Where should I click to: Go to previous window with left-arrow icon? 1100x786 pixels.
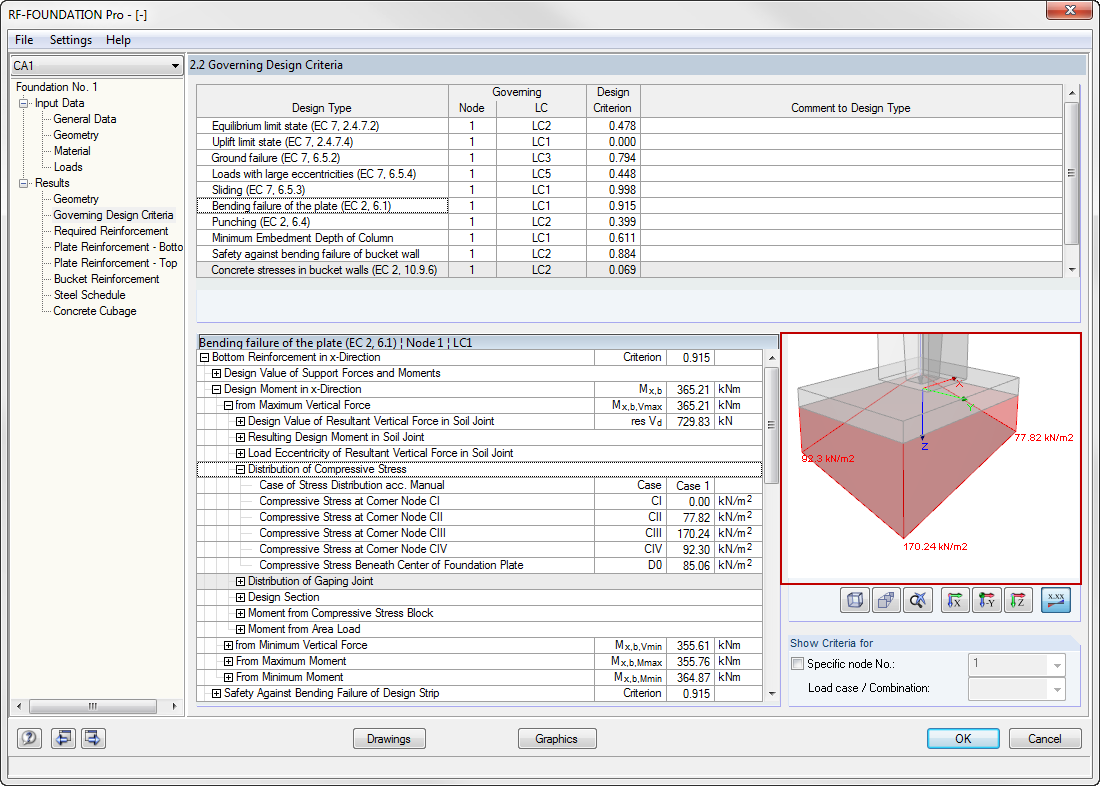pyautogui.click(x=63, y=738)
